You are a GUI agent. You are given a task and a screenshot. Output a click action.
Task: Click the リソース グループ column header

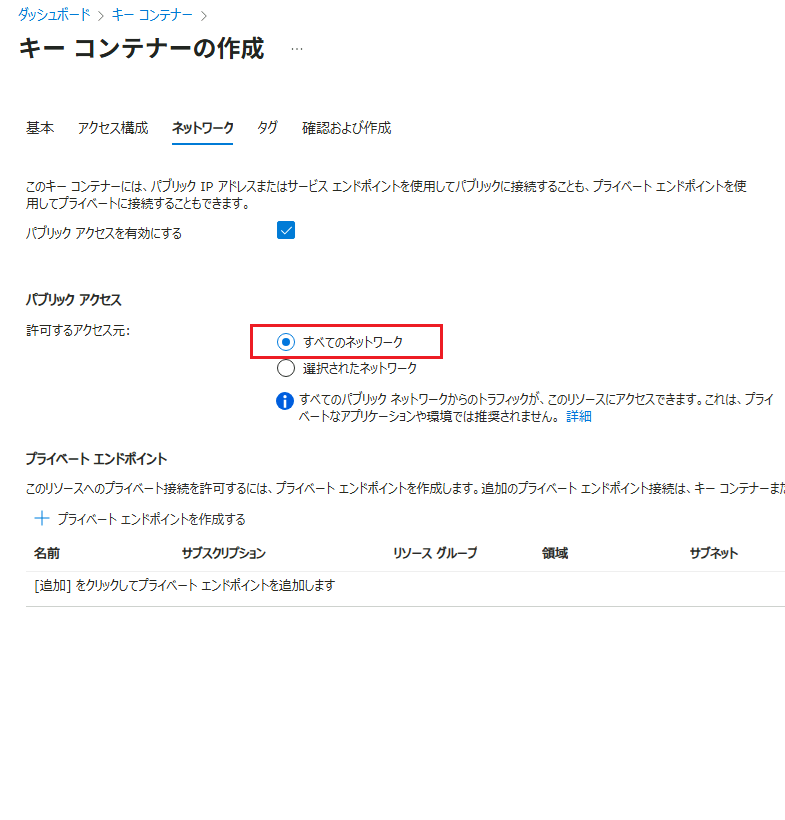[435, 553]
